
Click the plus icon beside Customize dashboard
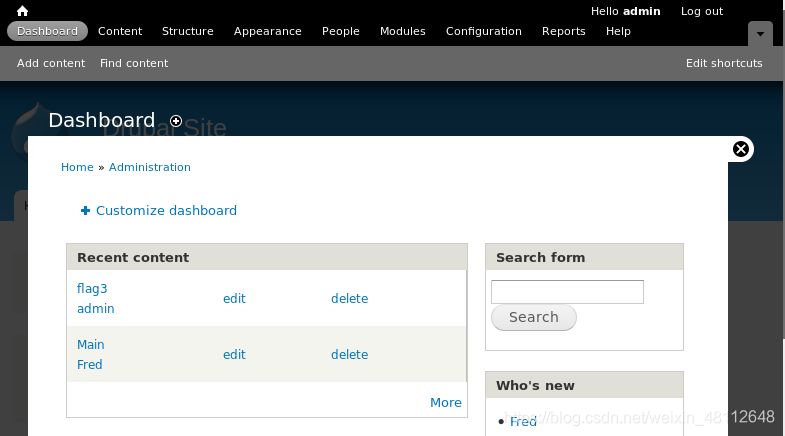tap(86, 211)
